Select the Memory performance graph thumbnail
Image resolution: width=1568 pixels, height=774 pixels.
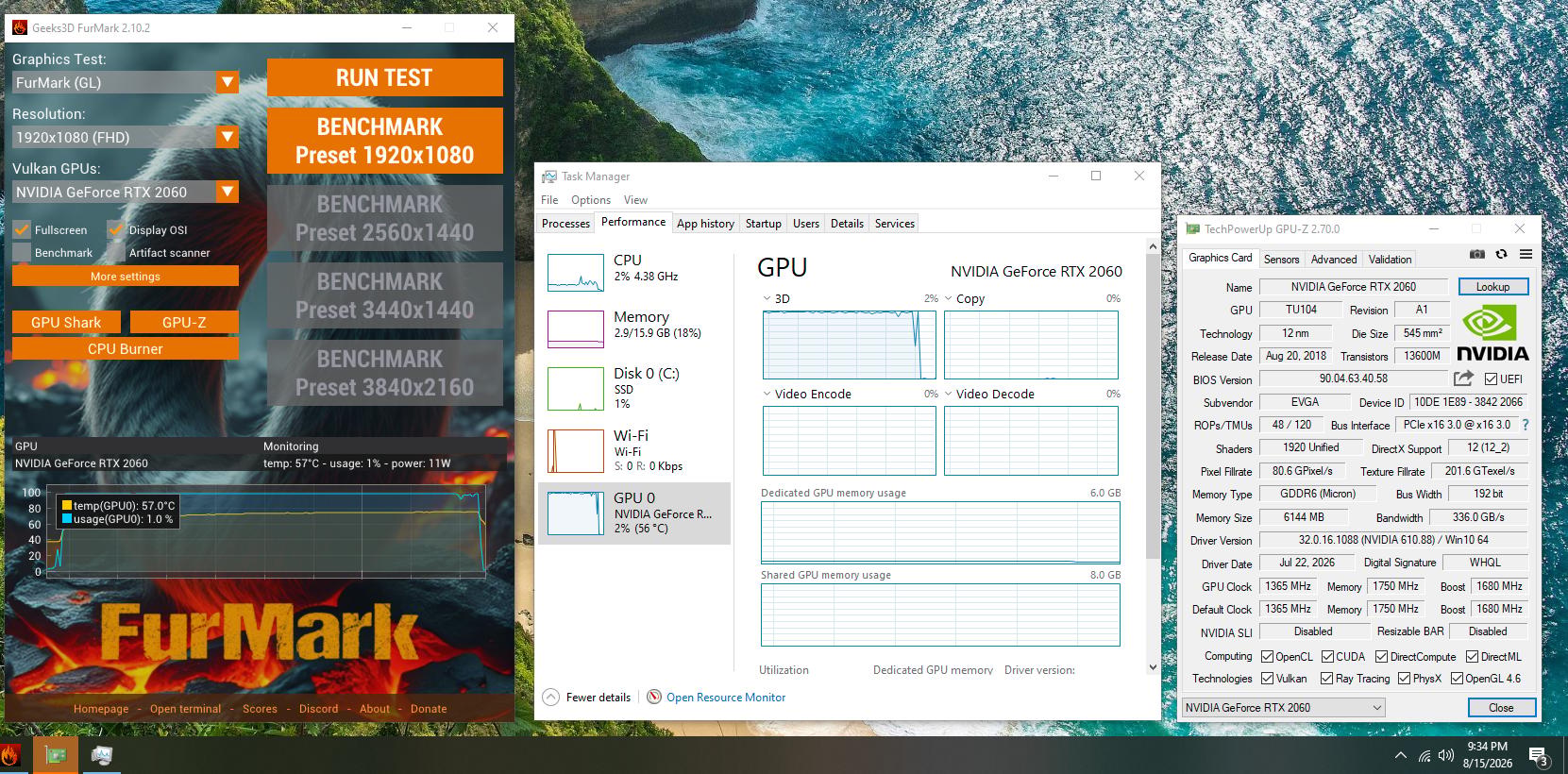[576, 329]
